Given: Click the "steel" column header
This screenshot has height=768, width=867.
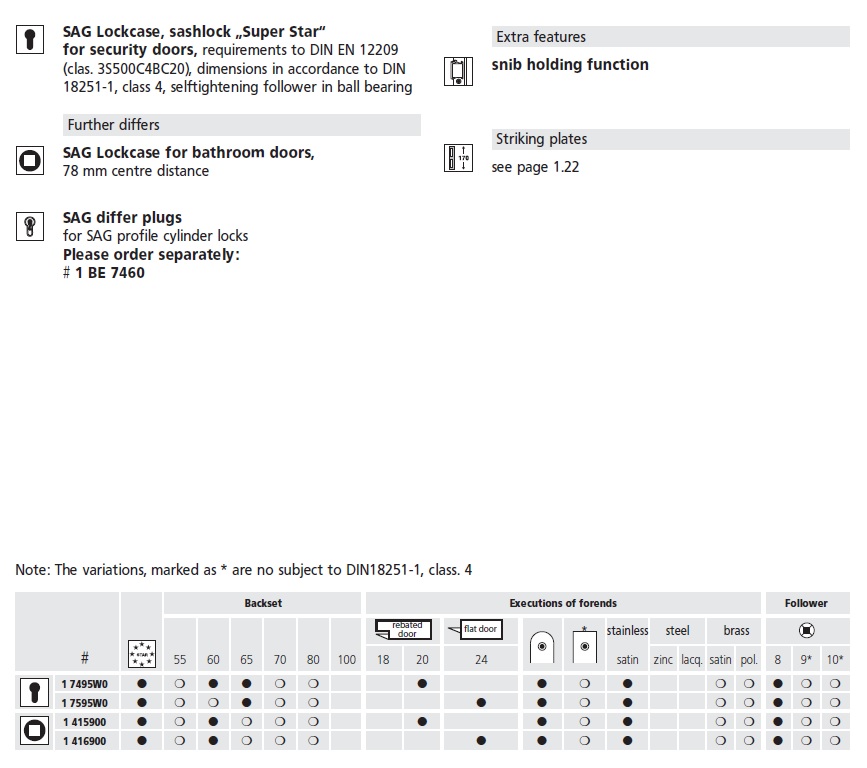Looking at the screenshot, I should pyautogui.click(x=677, y=630).
